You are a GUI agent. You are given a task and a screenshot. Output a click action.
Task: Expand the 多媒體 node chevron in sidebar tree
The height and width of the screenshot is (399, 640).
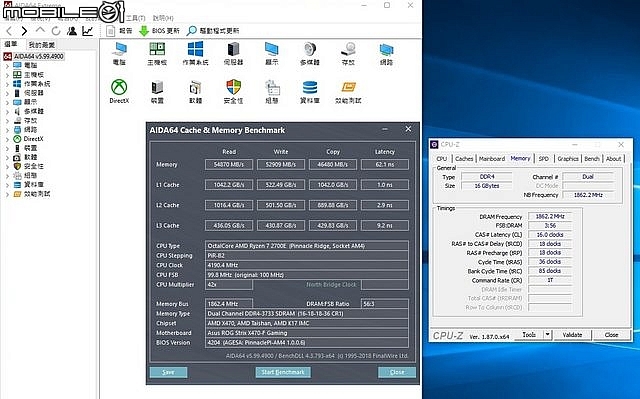7,111
